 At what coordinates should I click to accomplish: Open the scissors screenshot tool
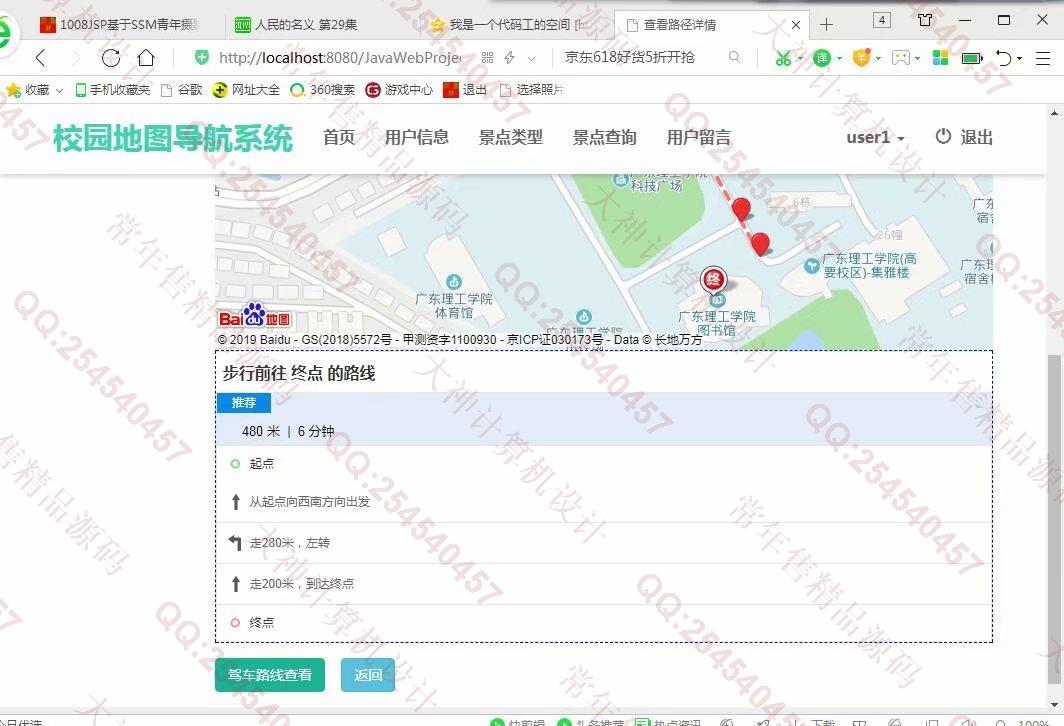(x=783, y=58)
